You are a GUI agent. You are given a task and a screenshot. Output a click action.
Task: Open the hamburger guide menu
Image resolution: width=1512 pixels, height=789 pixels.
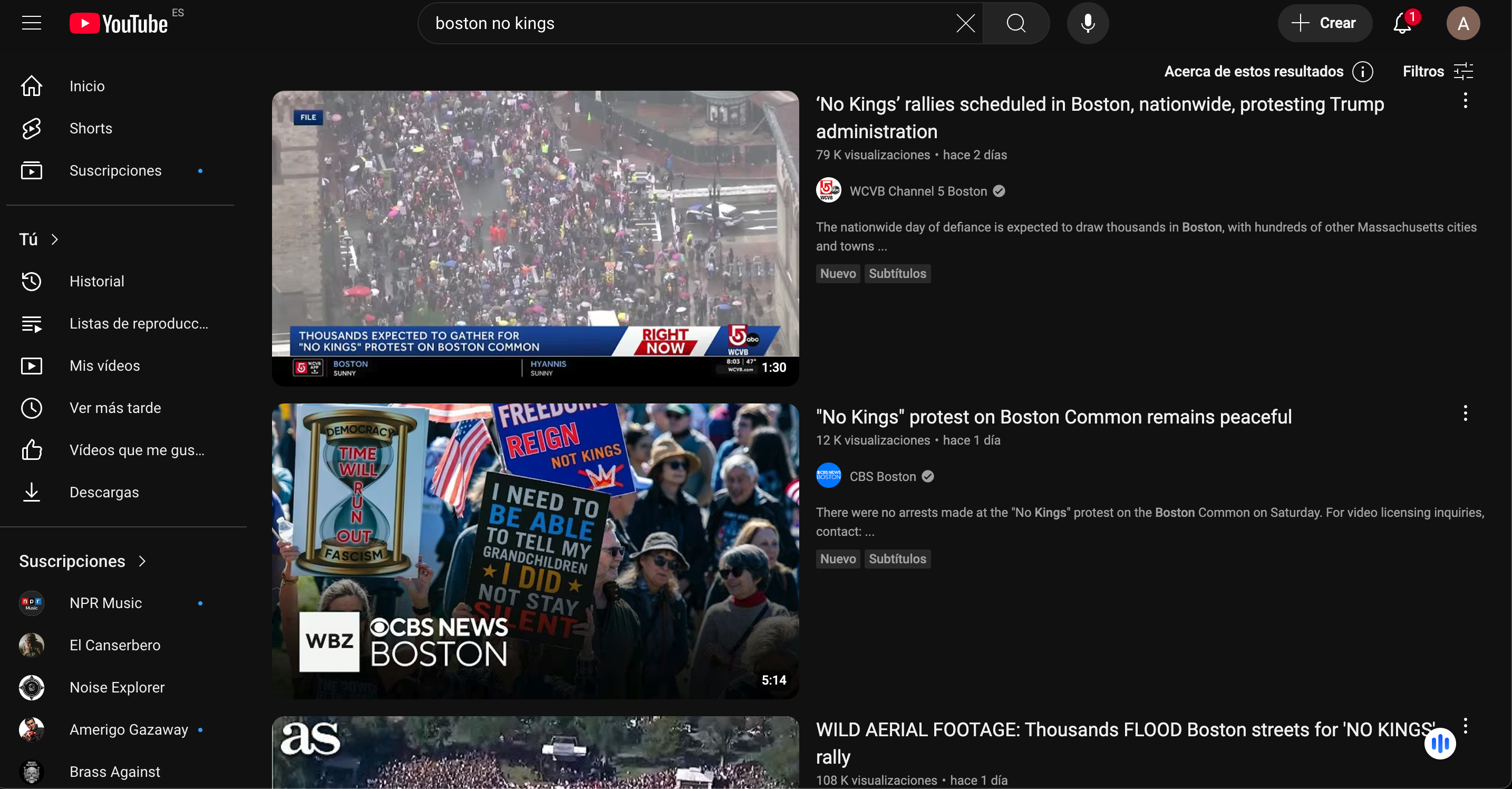pyautogui.click(x=31, y=23)
